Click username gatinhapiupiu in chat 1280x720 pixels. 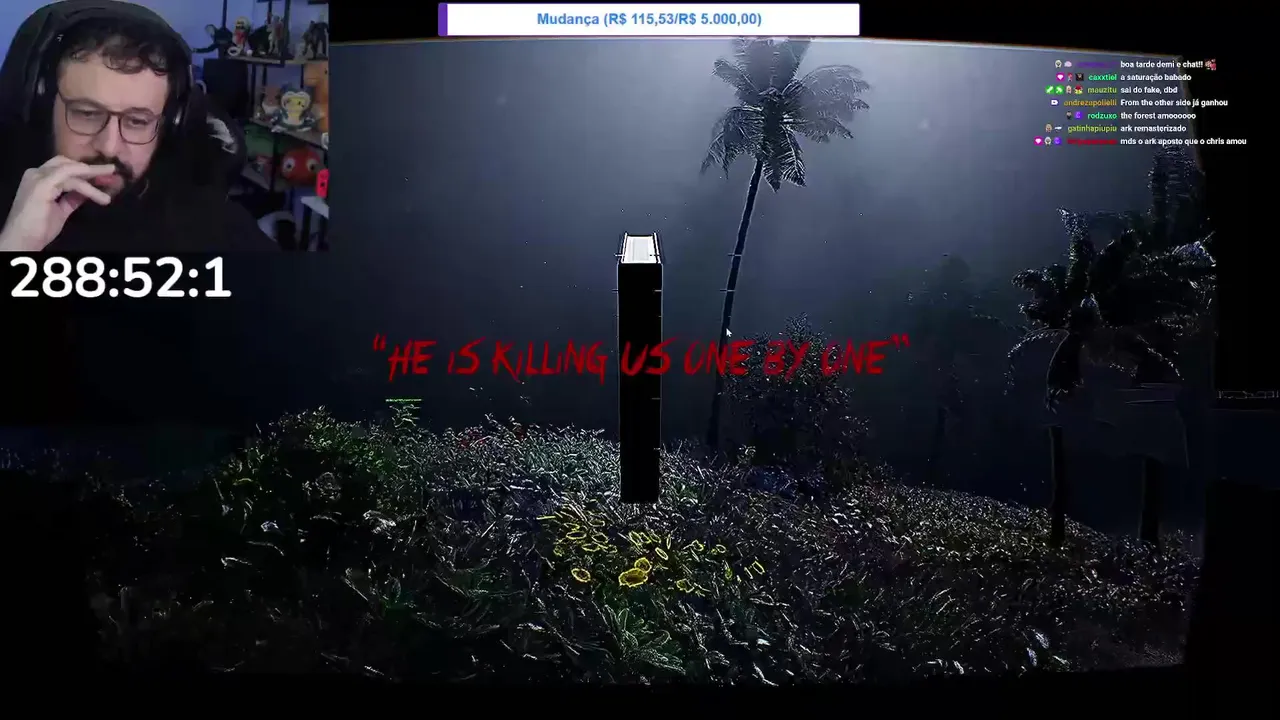1092,129
